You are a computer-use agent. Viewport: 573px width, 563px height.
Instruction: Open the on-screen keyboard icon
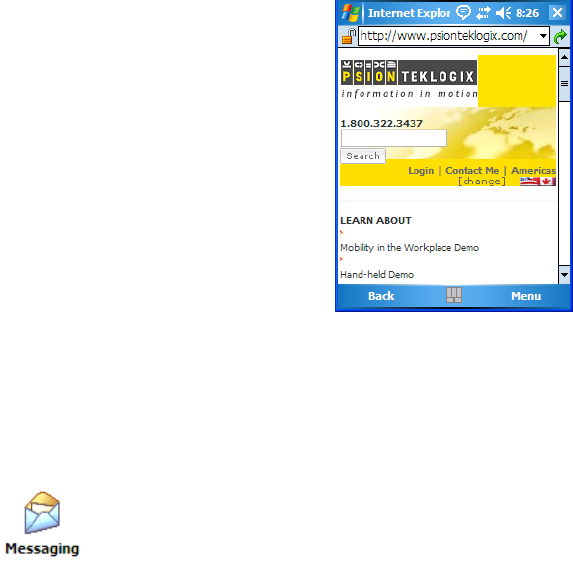454,295
